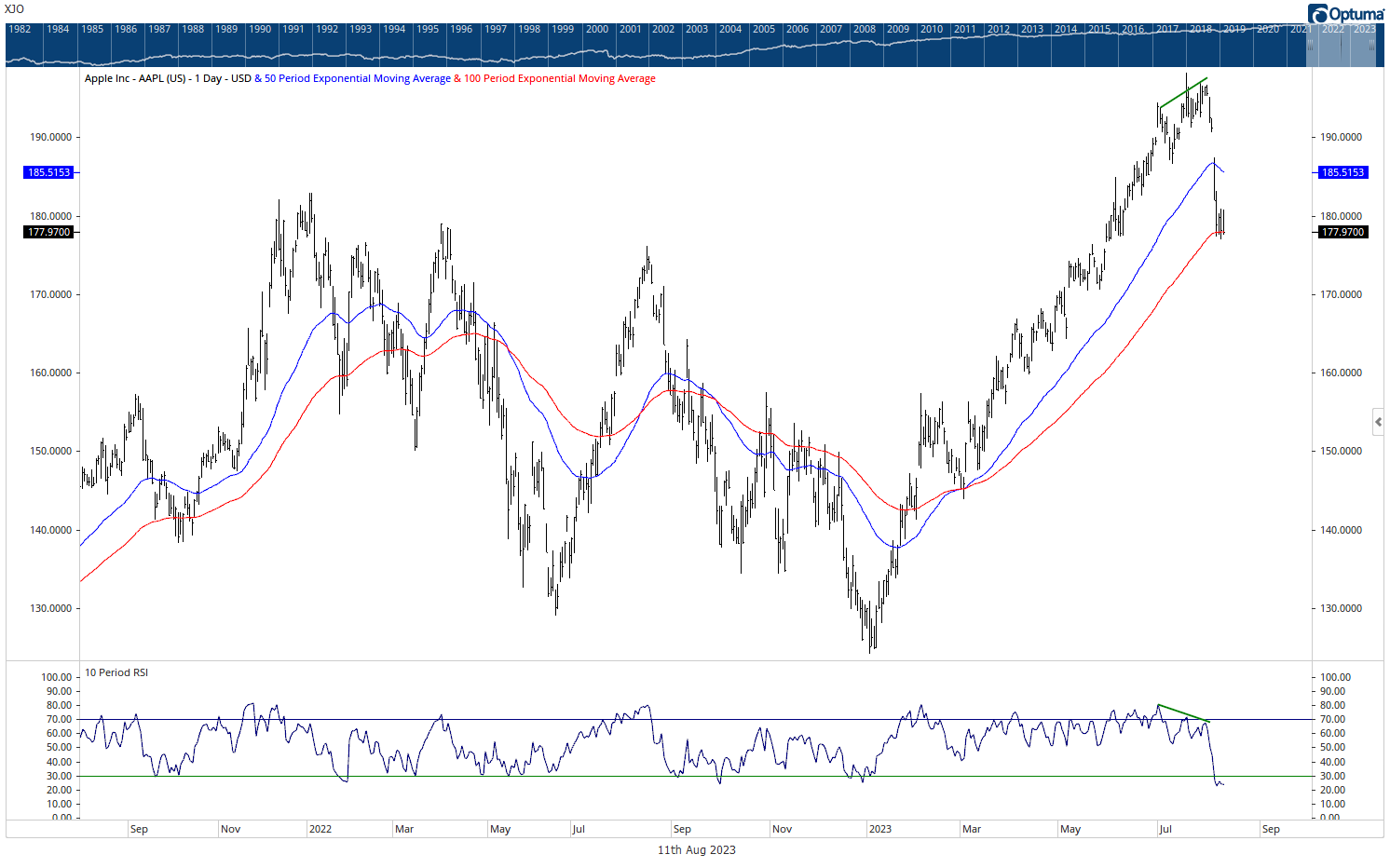This screenshot has height=868, width=1390.
Task: Grab the right handle of the timeline range selector
Action: click(1372, 45)
